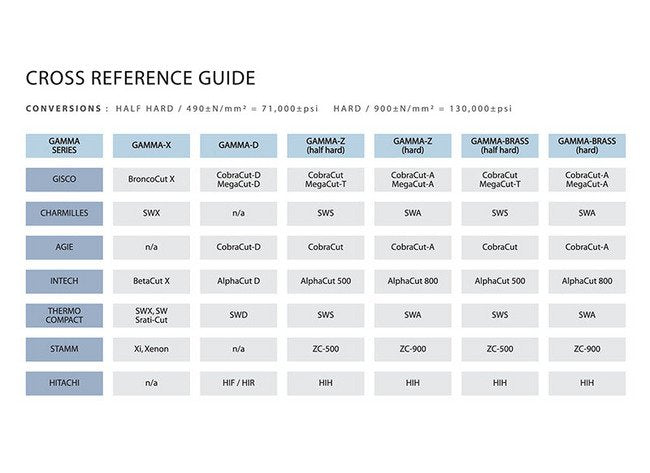Click the AGIE row label
Screen dimensions: 650x473
[64, 248]
